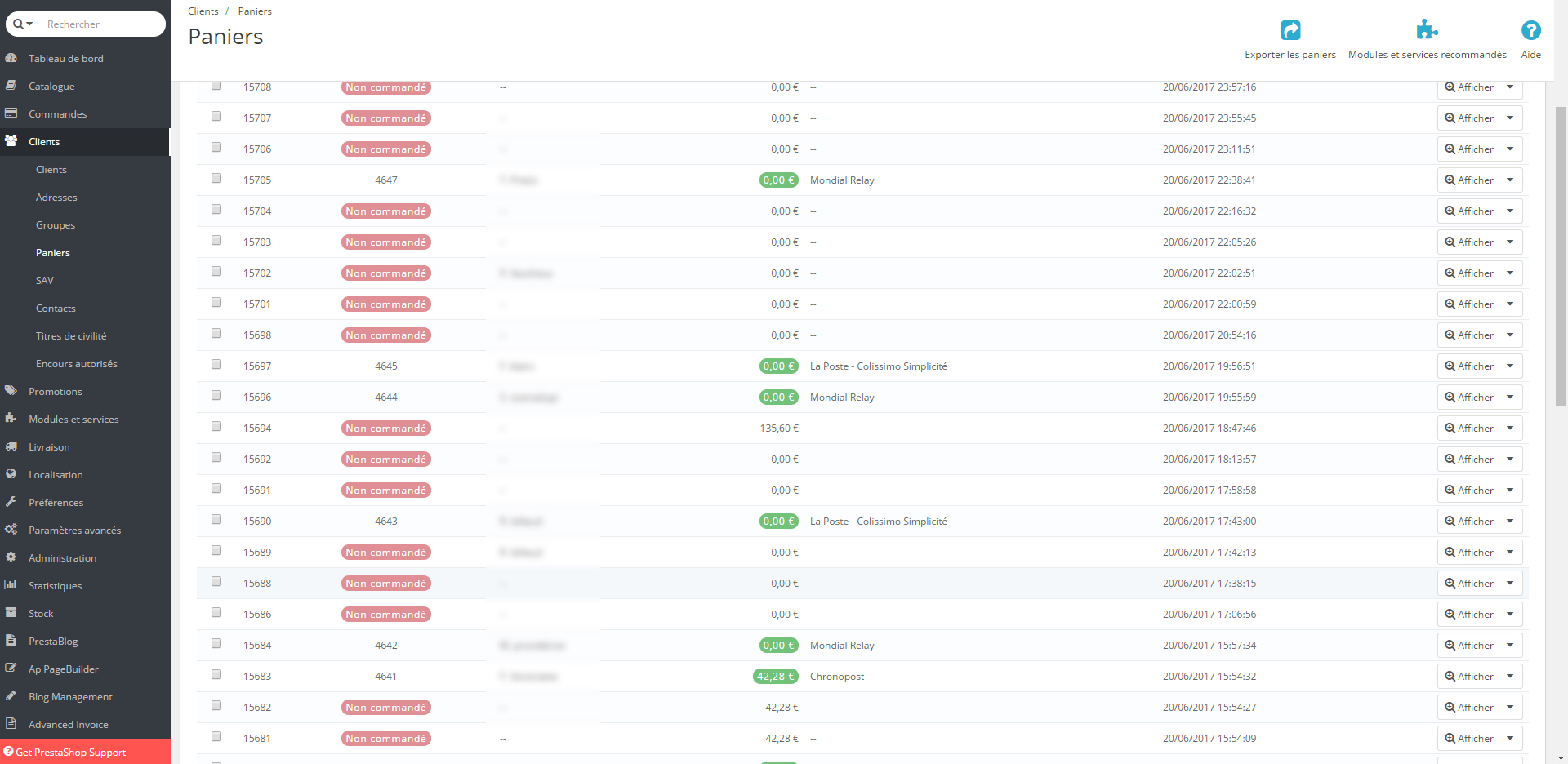Click the Préférences wrench icon

11,502
